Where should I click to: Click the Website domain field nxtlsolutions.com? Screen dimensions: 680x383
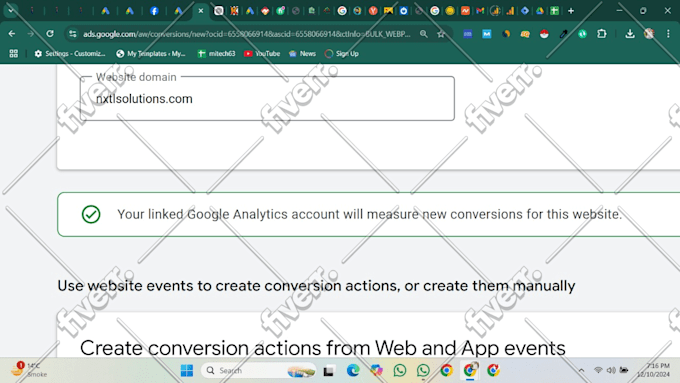[267, 98]
